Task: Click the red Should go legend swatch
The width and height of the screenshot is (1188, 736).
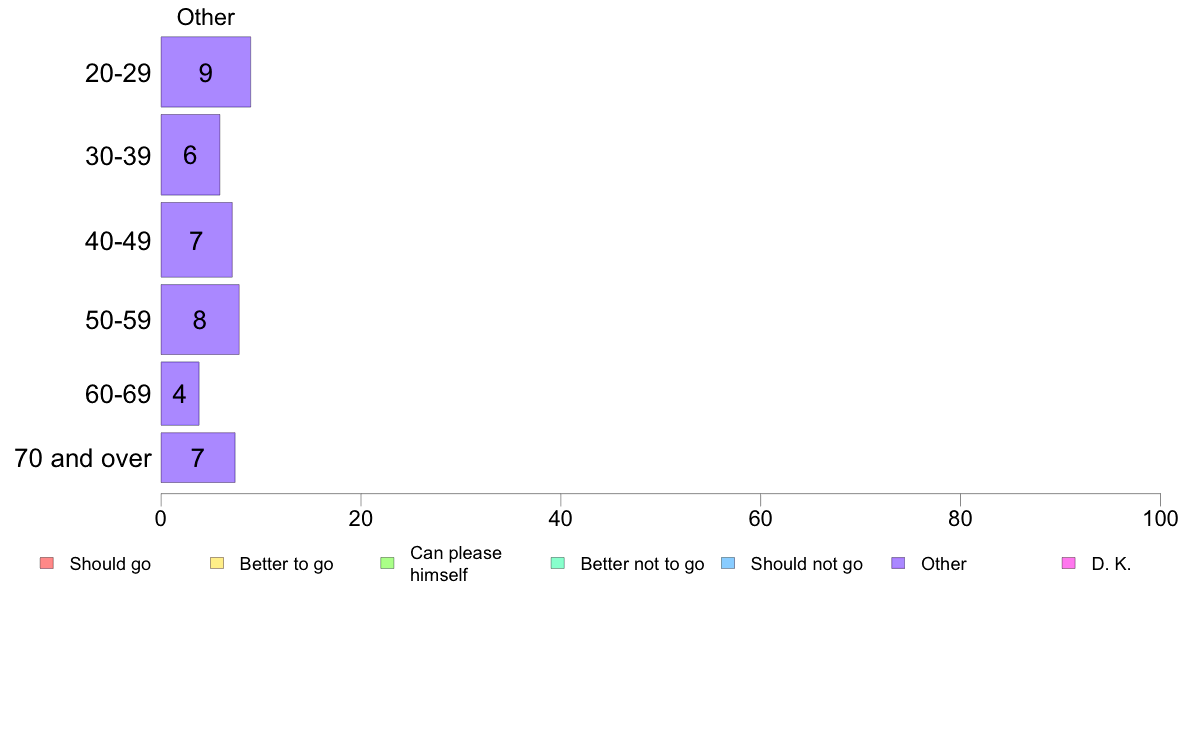Action: (47, 563)
